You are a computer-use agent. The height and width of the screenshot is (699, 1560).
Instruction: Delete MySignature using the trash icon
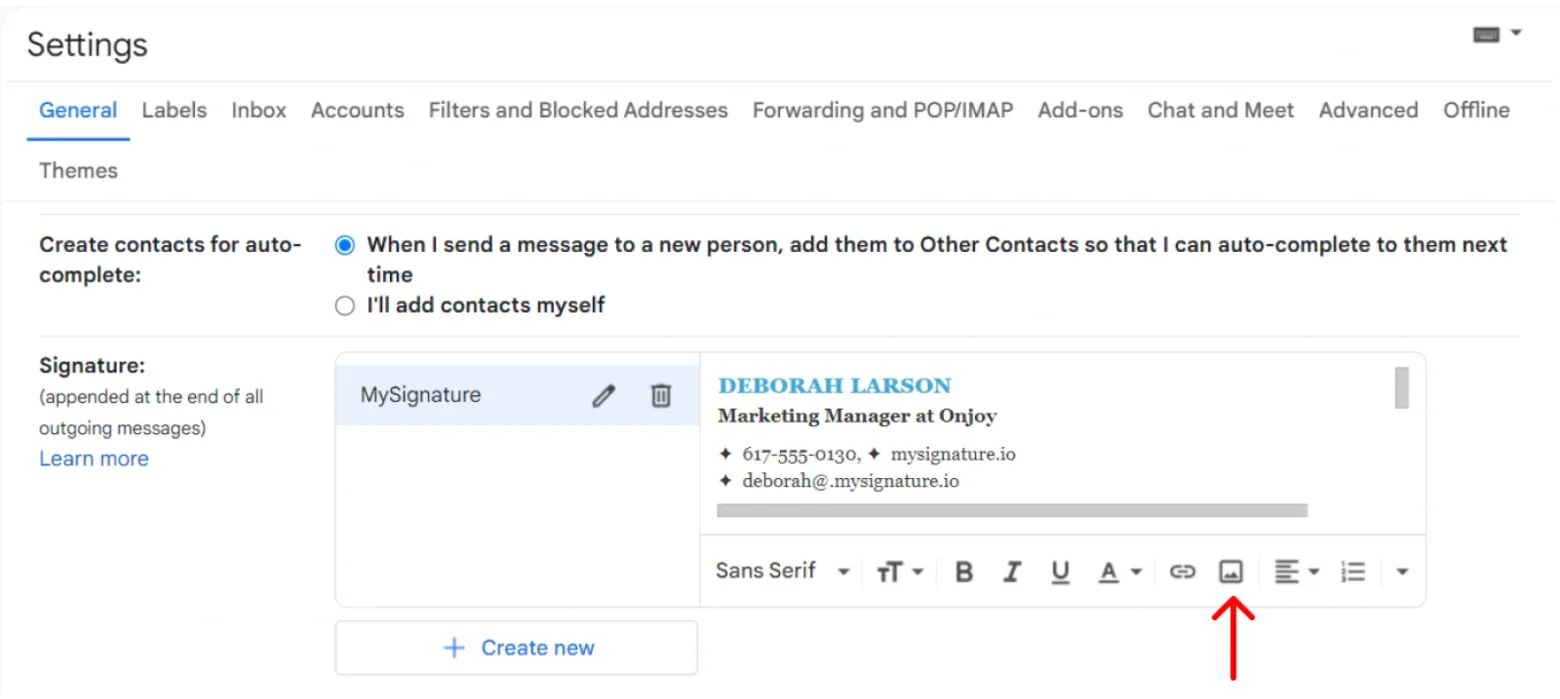point(660,396)
